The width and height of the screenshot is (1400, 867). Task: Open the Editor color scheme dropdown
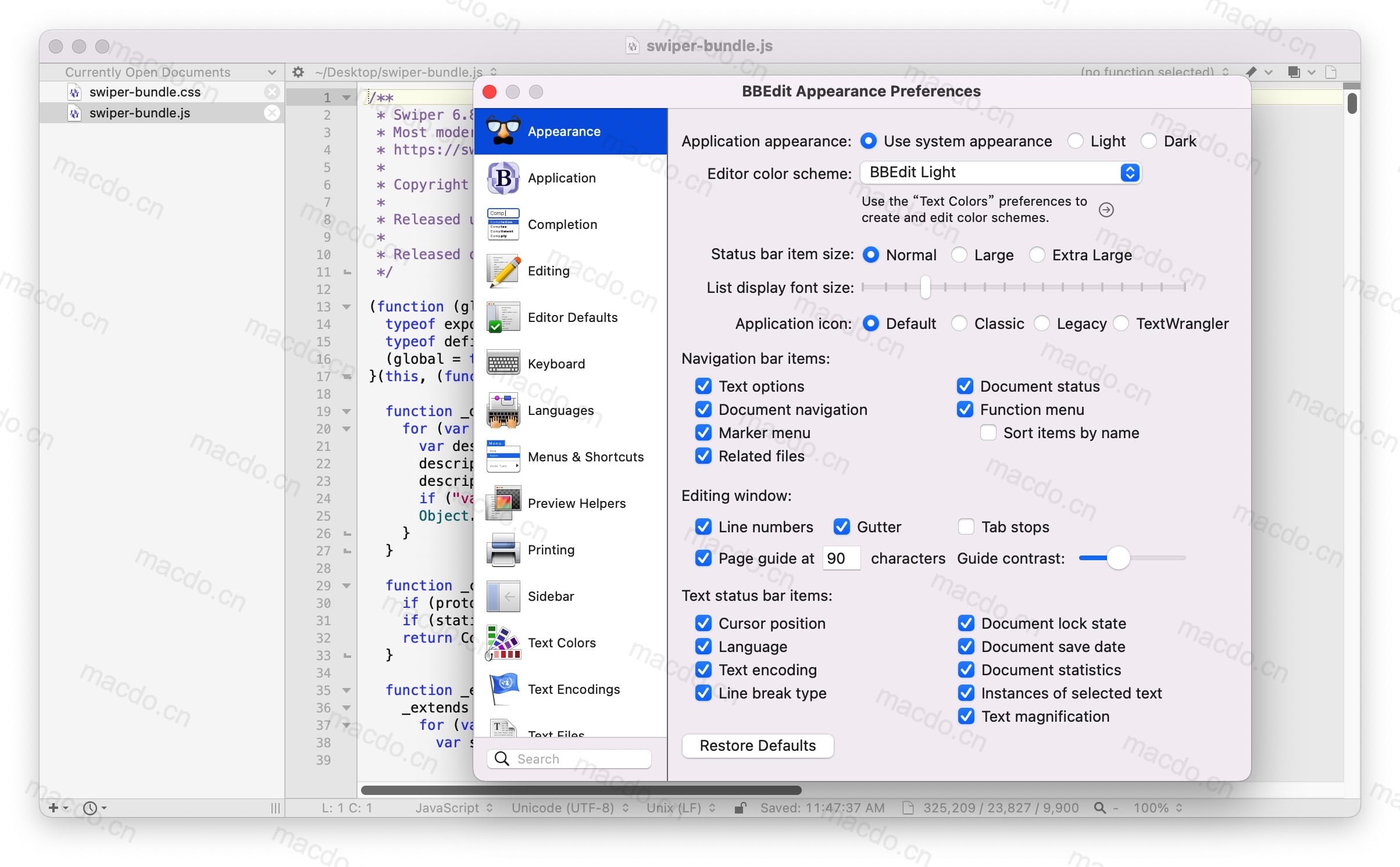tap(1001, 173)
